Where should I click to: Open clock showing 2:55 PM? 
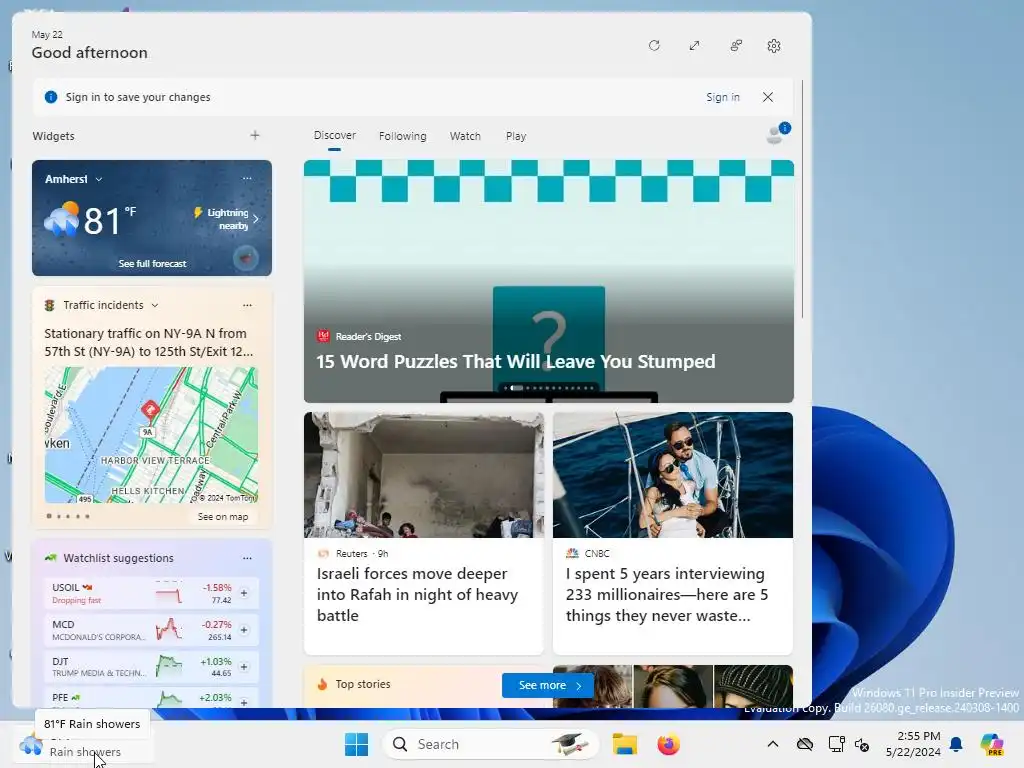912,744
